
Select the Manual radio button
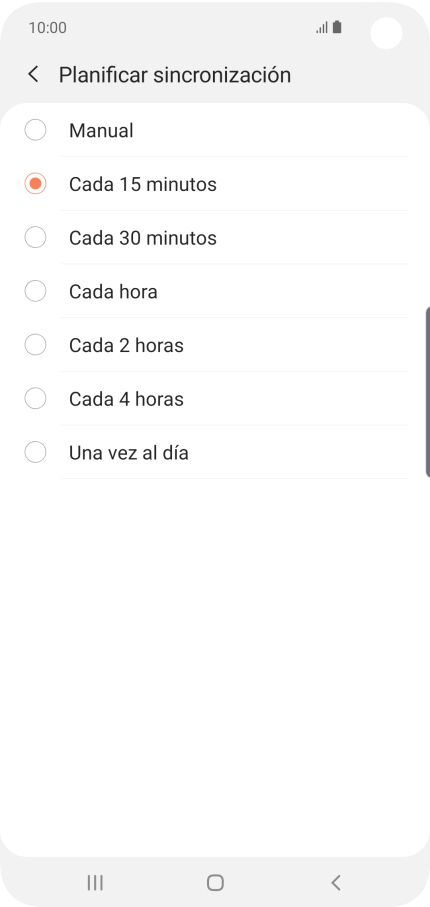pos(35,130)
